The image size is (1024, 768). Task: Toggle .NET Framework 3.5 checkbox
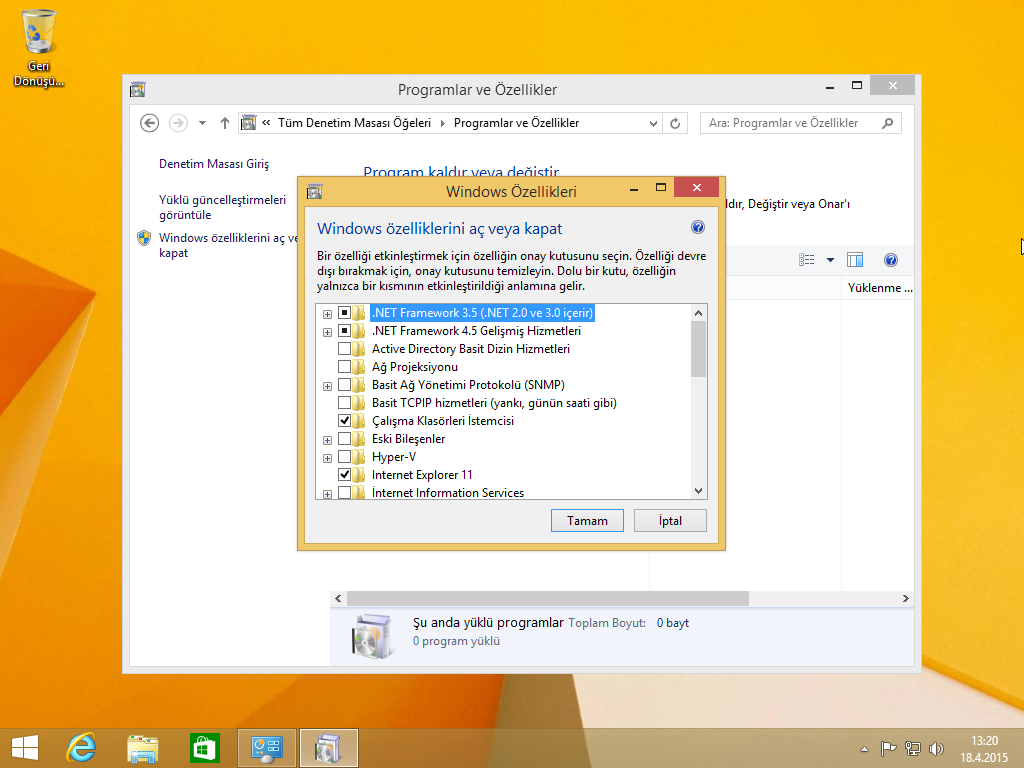344,313
